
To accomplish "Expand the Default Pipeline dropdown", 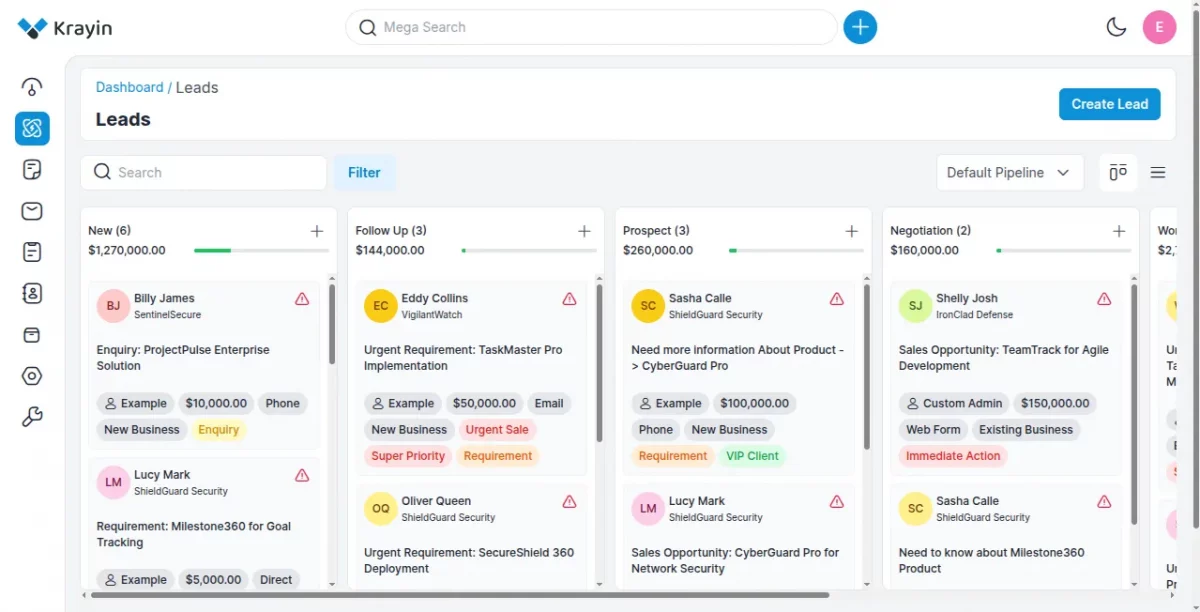I will point(1009,172).
